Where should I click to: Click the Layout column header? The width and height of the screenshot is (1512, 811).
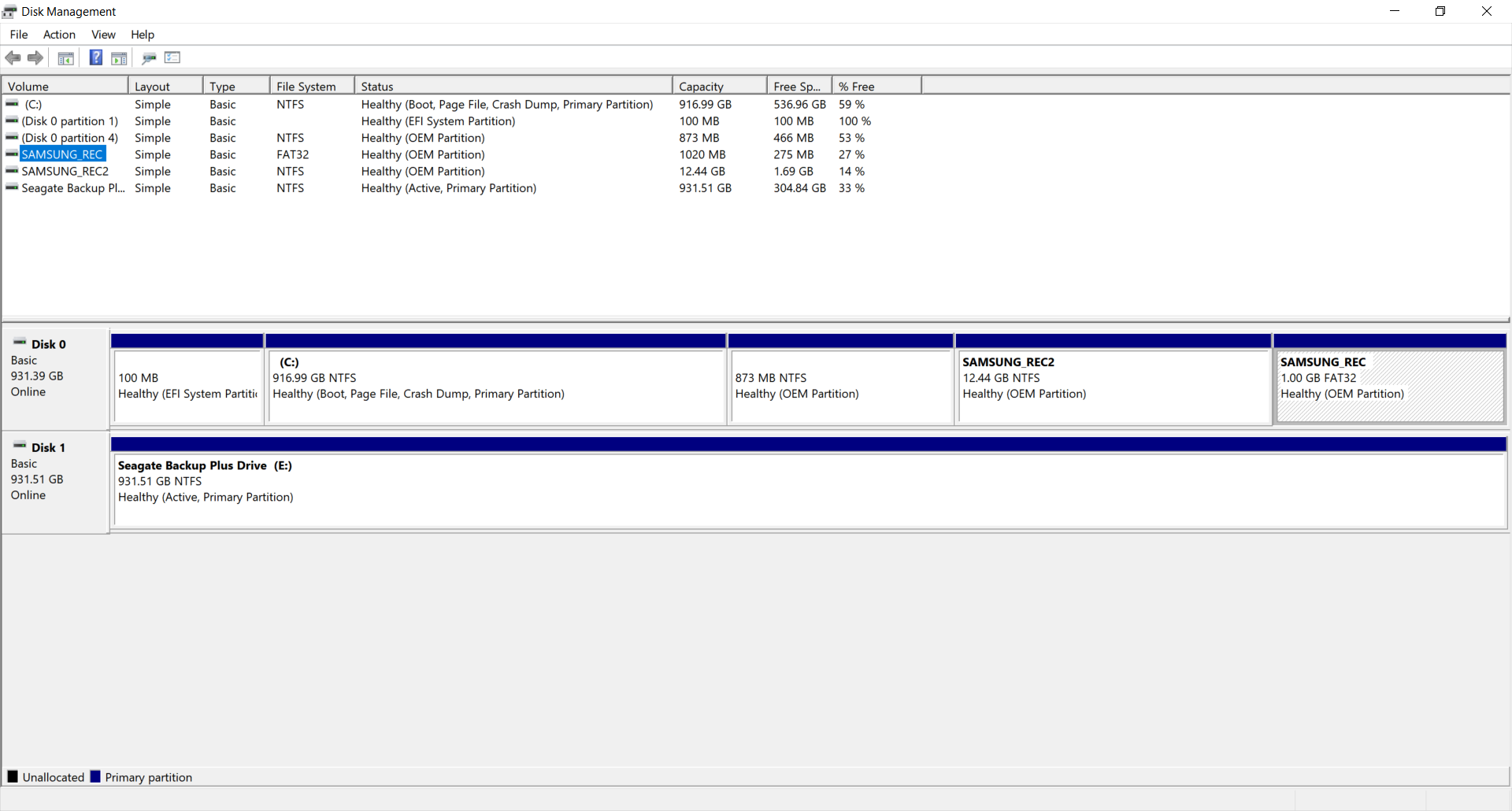click(x=165, y=87)
